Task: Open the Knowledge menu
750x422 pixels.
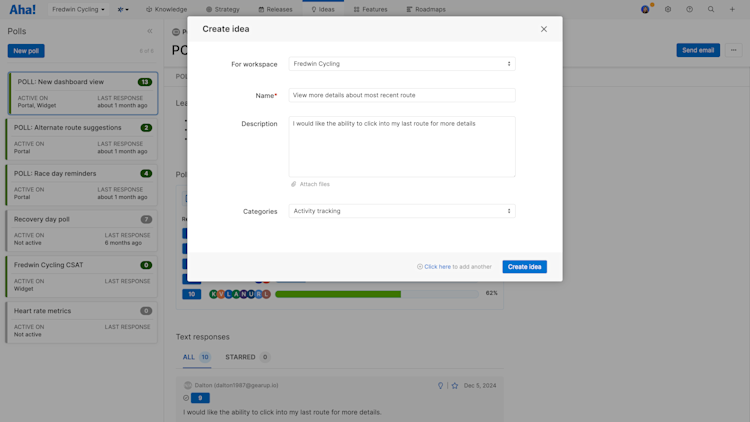Action: (x=166, y=10)
